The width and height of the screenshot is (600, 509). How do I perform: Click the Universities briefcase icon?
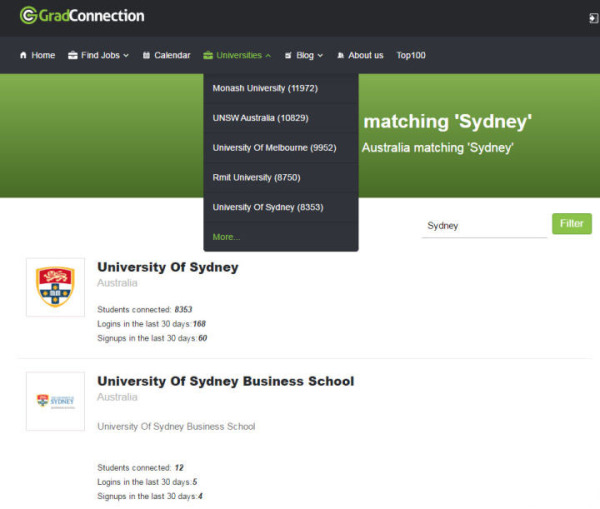[208, 55]
